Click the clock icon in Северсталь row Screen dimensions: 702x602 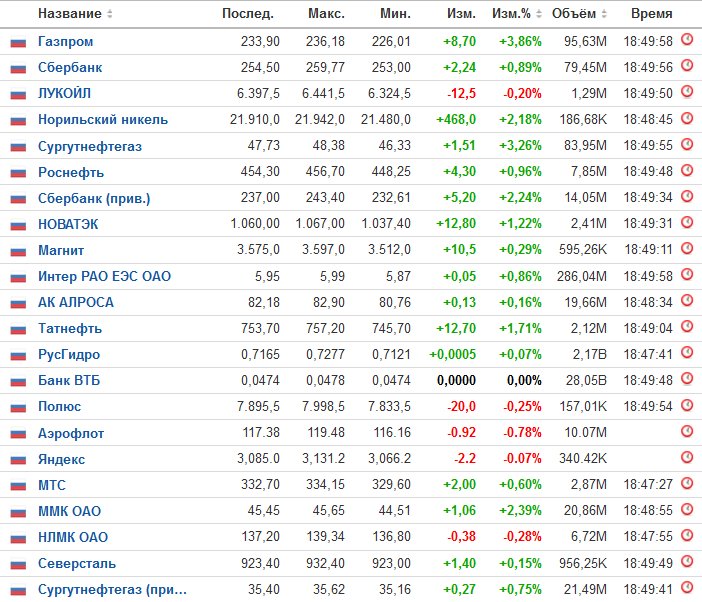click(687, 561)
